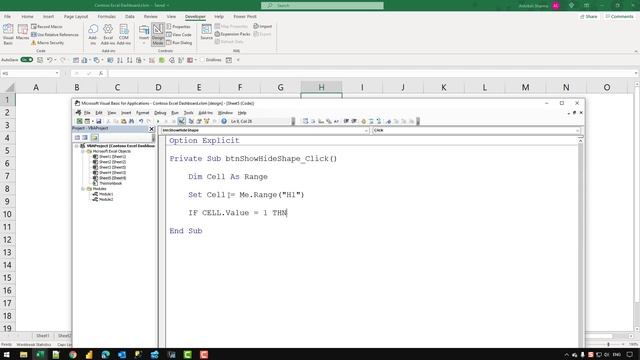Open the File tab in Excel

click(x=7, y=16)
